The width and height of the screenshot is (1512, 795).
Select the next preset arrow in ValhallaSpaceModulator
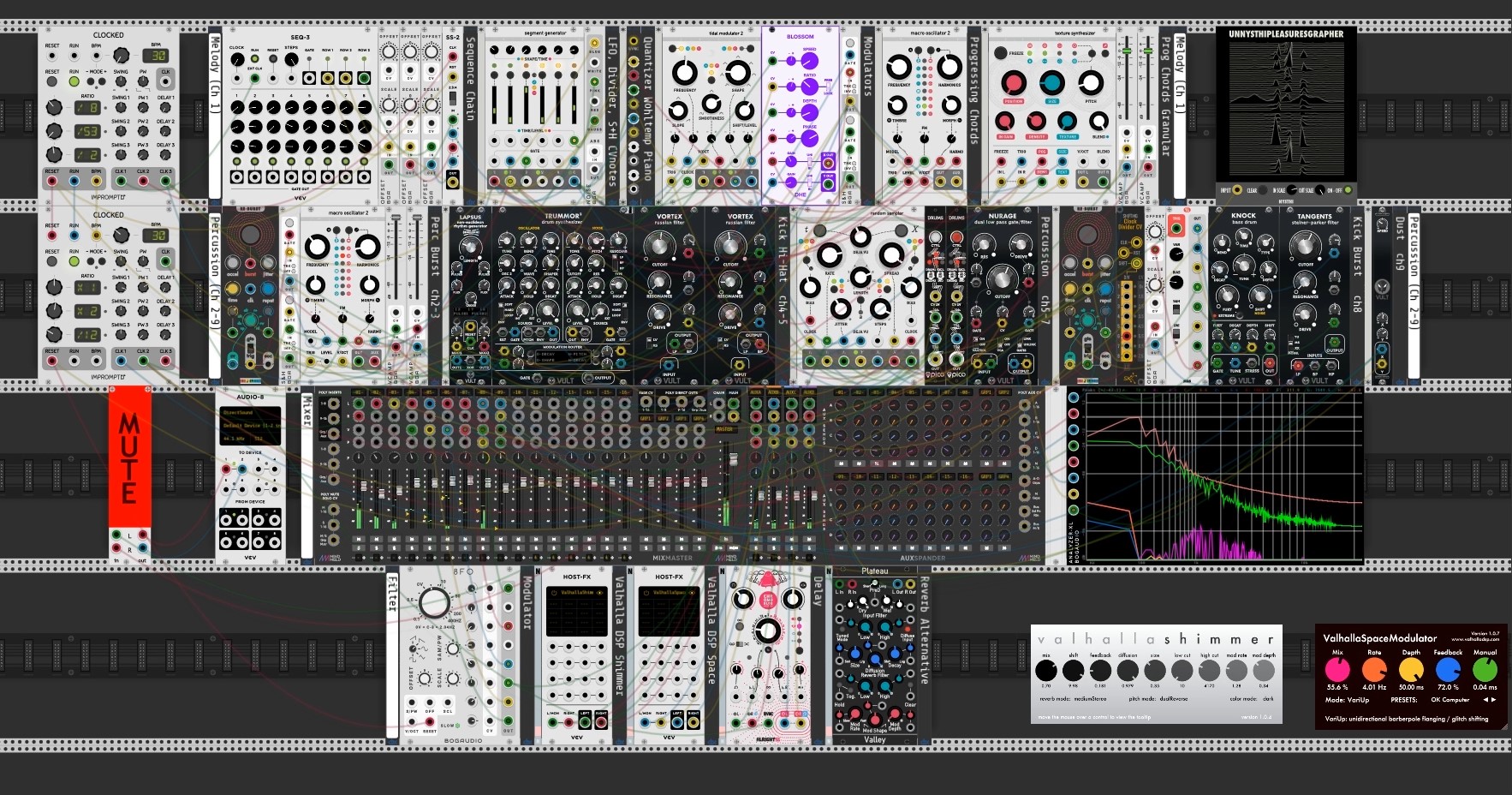pos(1494,699)
